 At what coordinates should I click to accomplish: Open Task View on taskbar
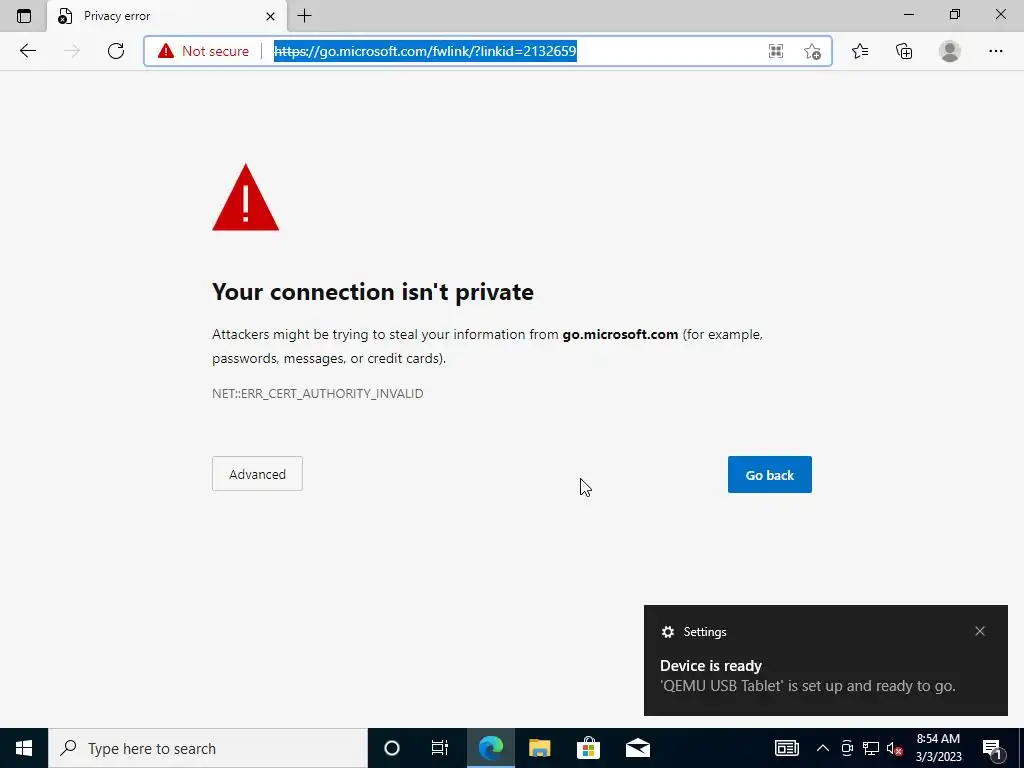[x=440, y=748]
